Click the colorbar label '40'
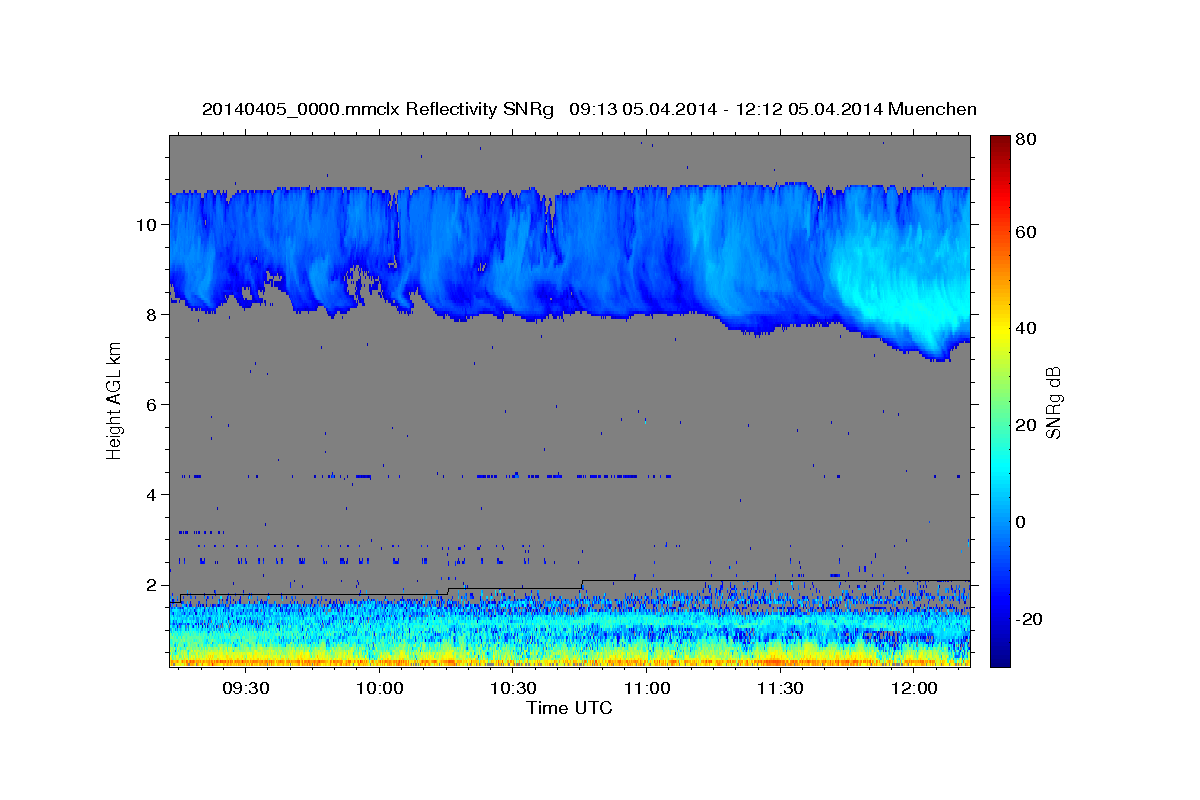Screen dimensions: 1200x800 coord(1025,328)
